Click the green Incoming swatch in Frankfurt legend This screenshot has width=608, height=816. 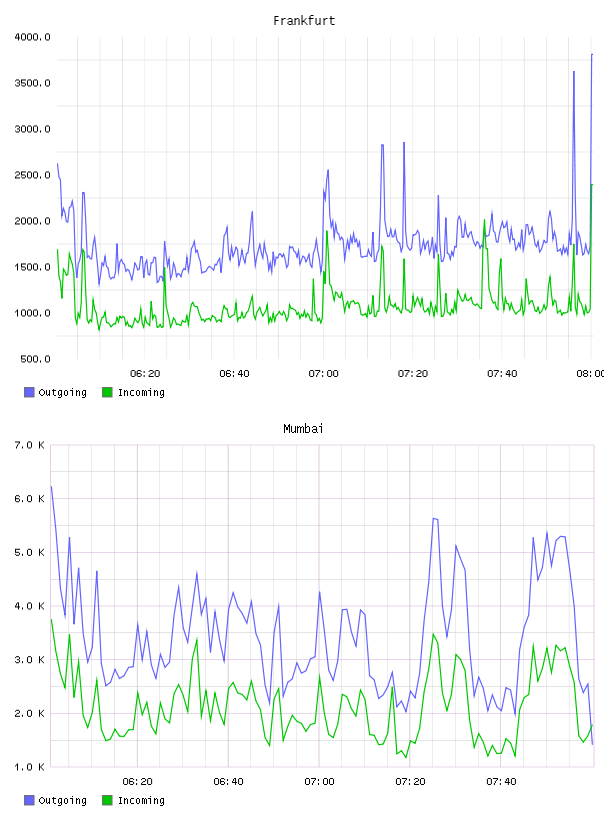pos(107,392)
